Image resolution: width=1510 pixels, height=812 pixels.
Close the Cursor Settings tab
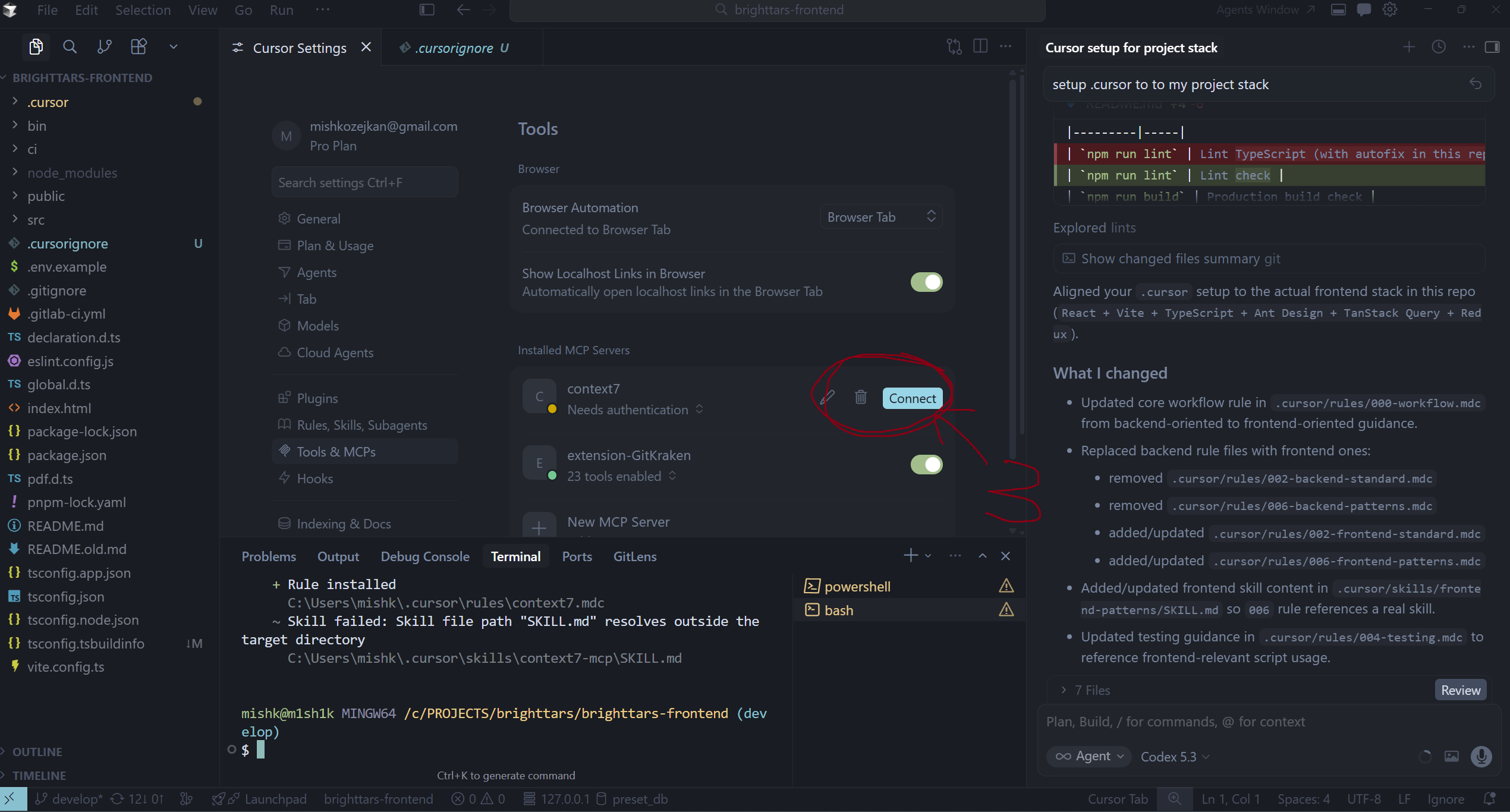click(x=366, y=47)
